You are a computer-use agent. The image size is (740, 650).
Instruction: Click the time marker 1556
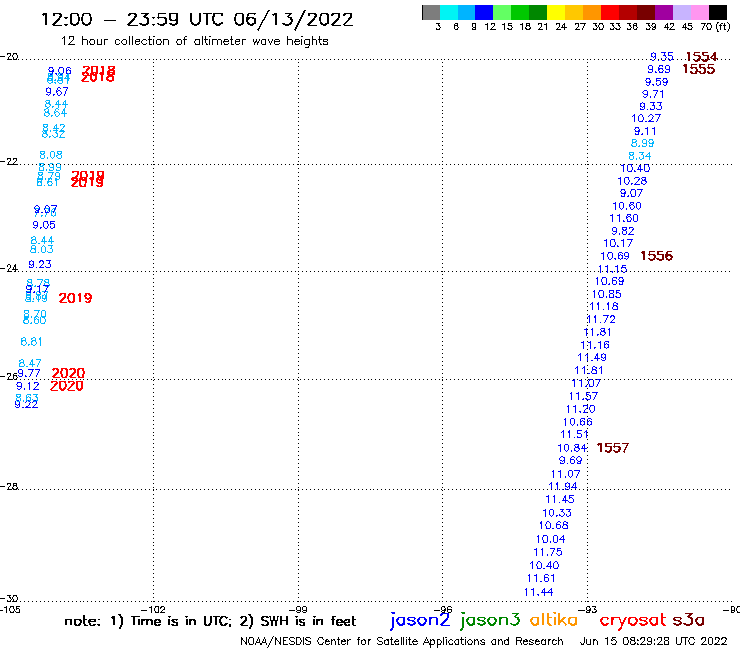(656, 256)
